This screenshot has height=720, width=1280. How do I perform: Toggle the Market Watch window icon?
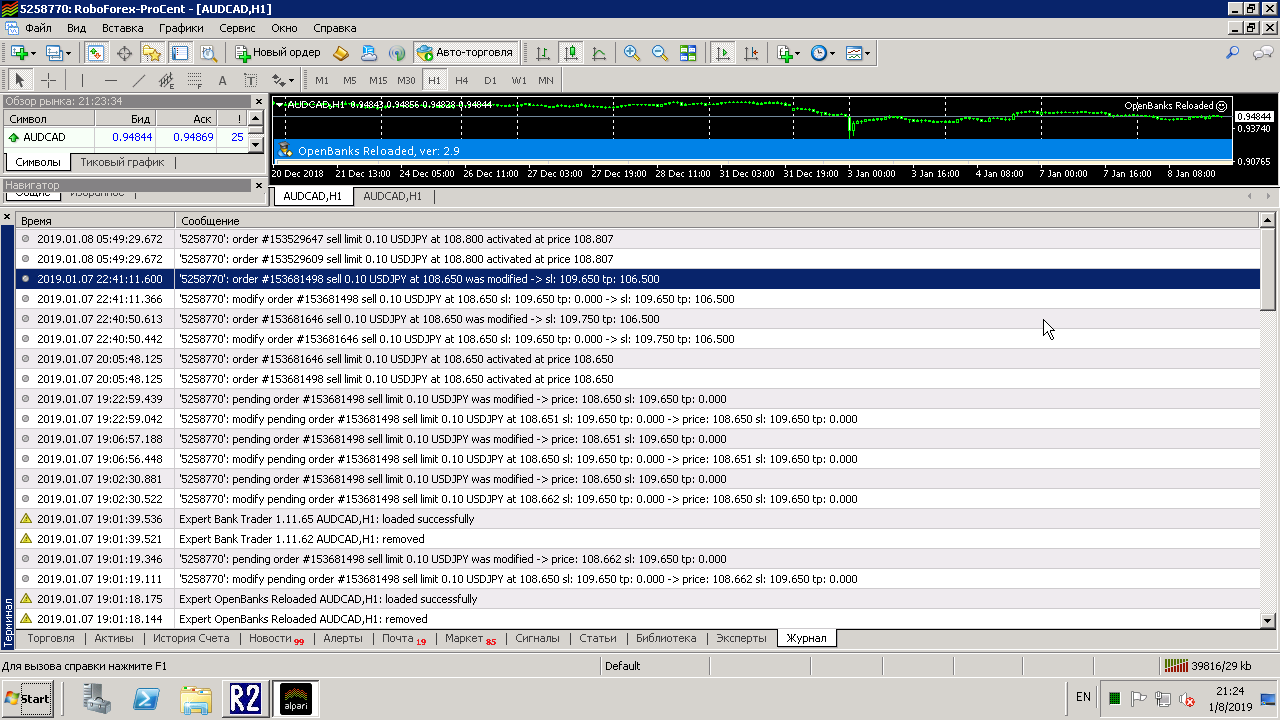97,53
